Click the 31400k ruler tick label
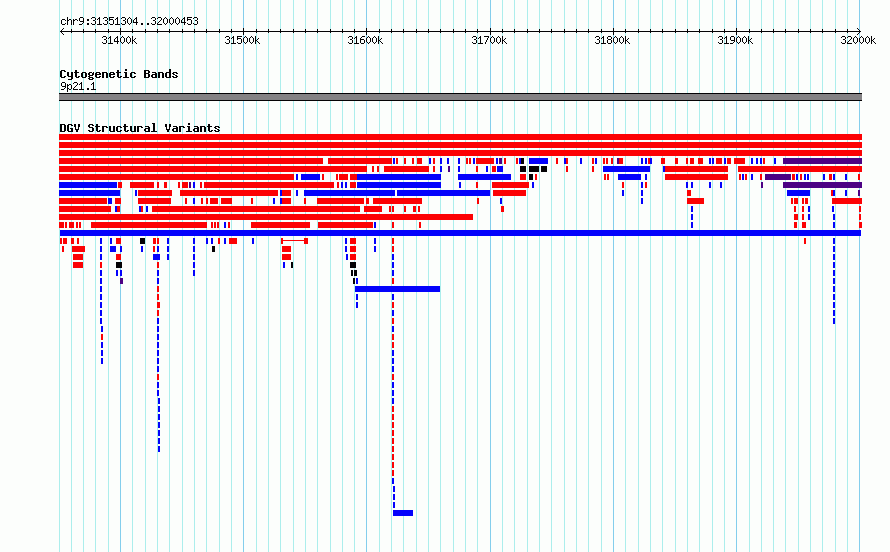The image size is (890, 552). point(119,40)
